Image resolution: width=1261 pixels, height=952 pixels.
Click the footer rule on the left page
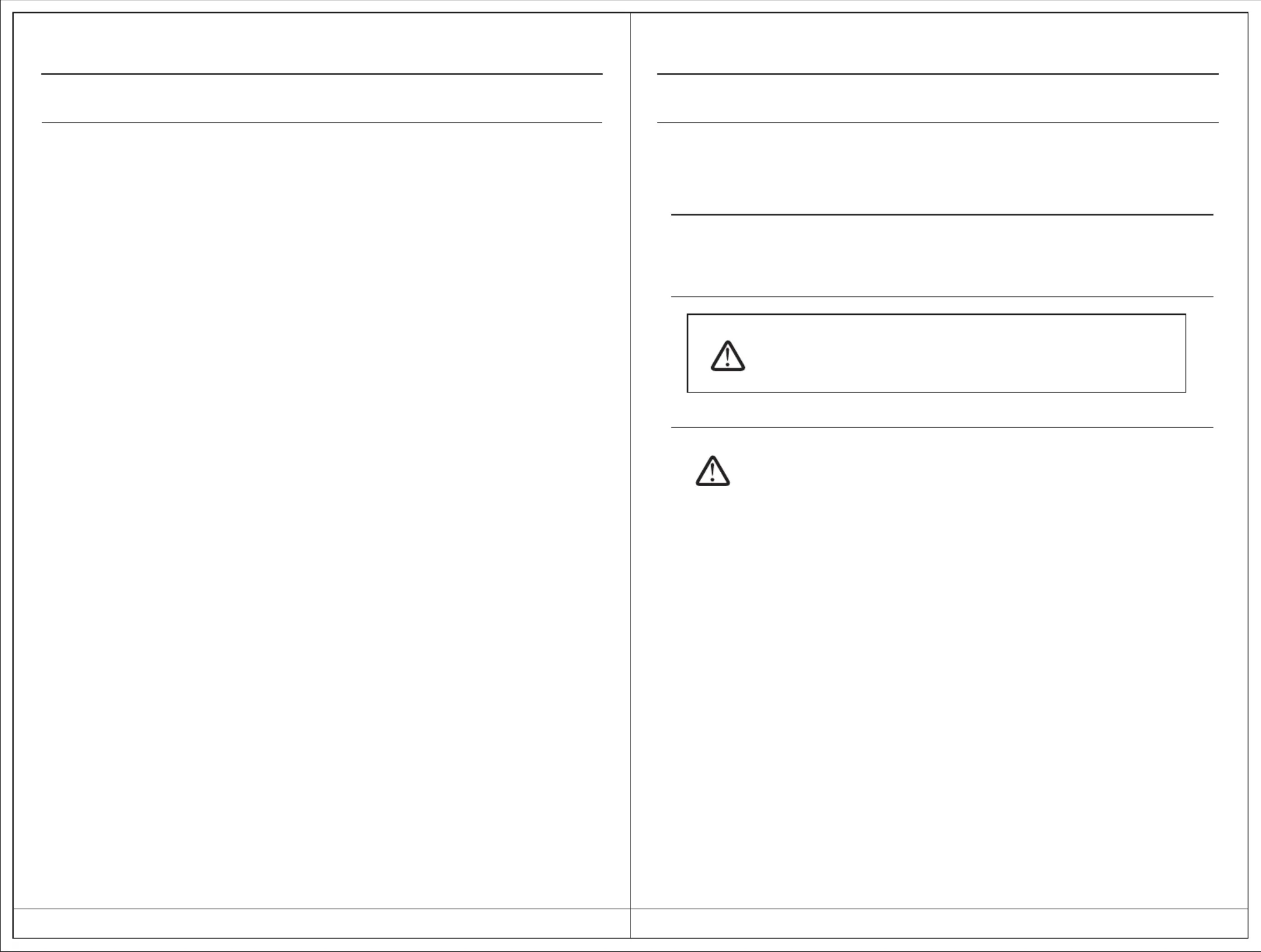pos(321,908)
